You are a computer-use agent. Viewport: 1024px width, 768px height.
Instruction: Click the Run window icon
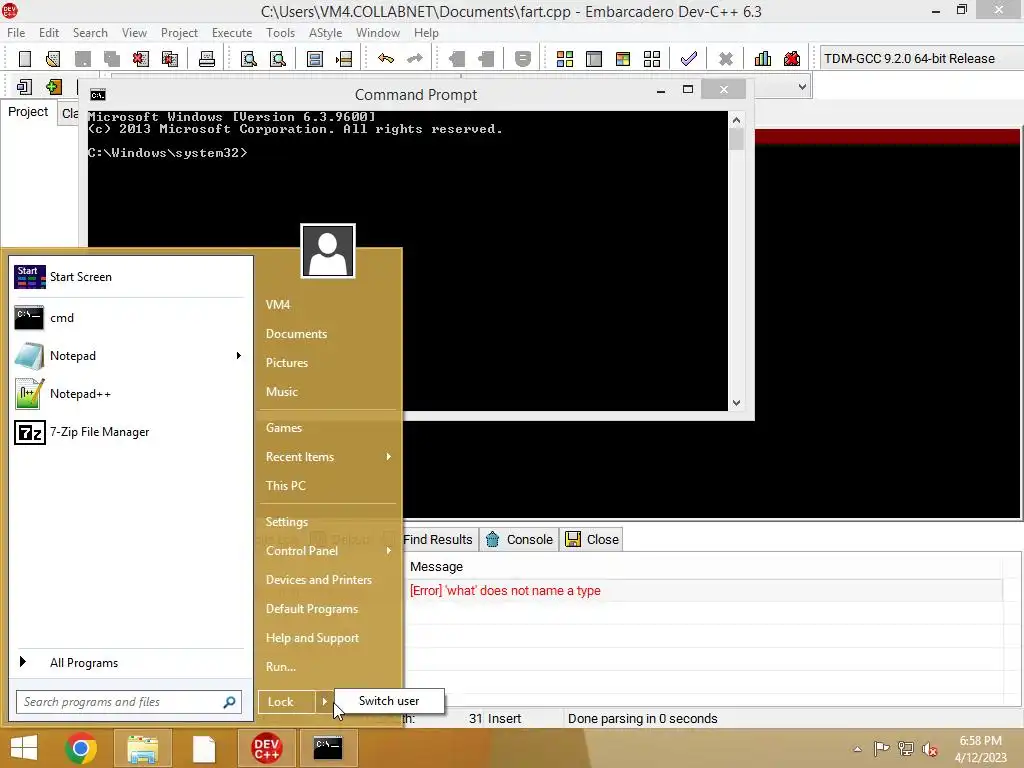tap(594, 59)
